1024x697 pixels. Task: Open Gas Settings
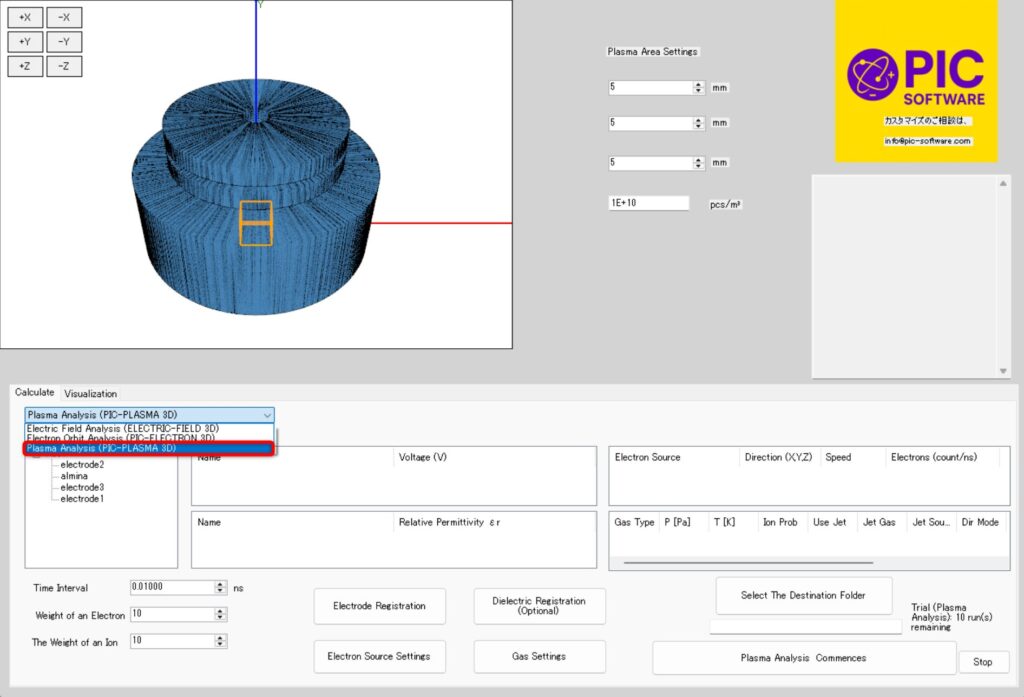539,657
